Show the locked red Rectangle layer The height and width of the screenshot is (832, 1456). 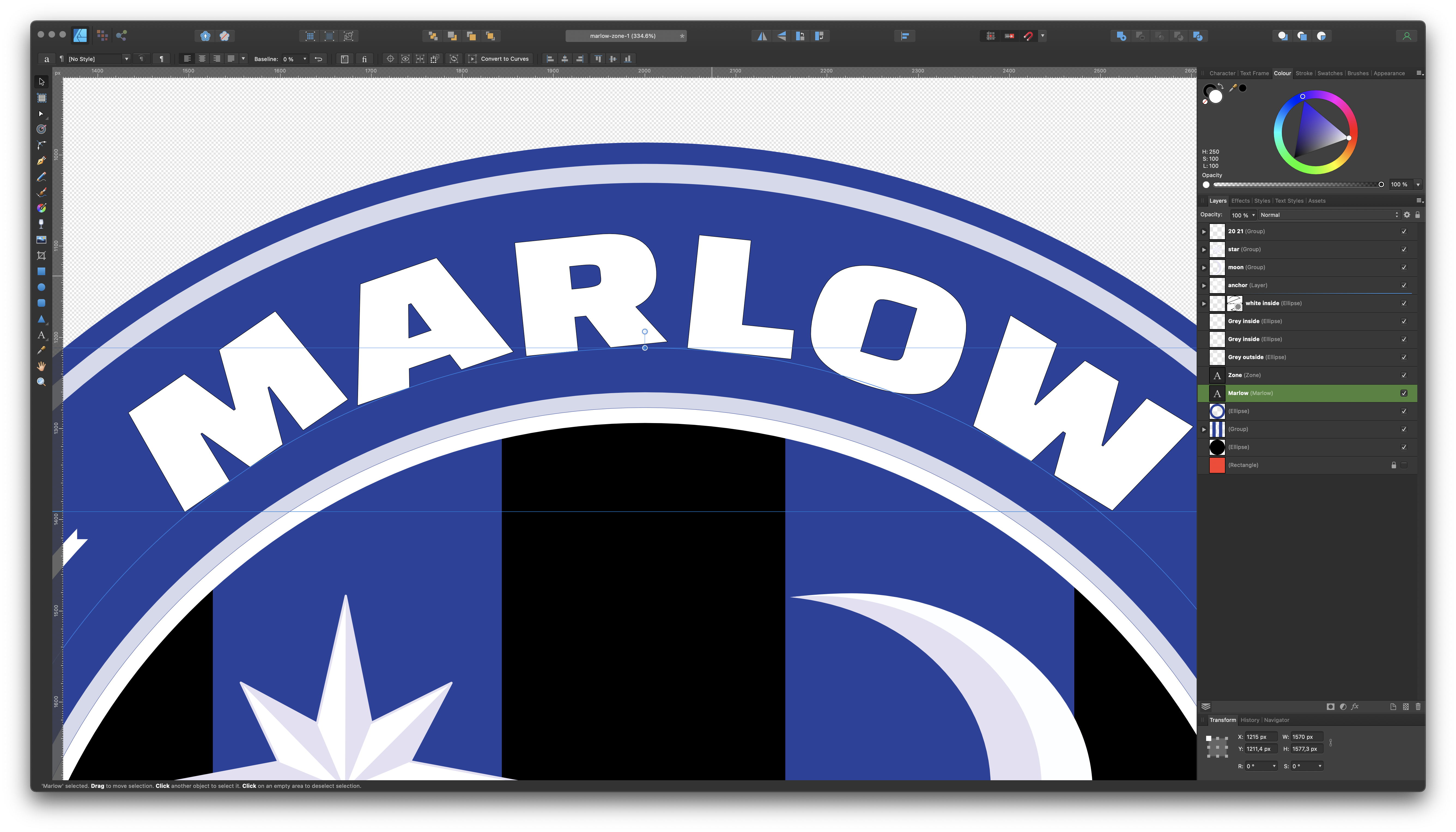coord(1404,465)
